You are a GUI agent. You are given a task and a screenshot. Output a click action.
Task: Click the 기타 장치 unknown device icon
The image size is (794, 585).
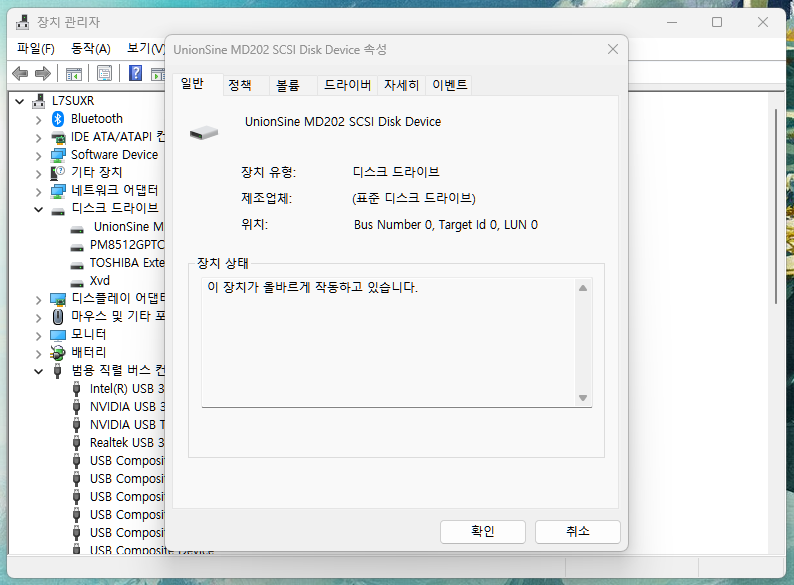pyautogui.click(x=58, y=173)
